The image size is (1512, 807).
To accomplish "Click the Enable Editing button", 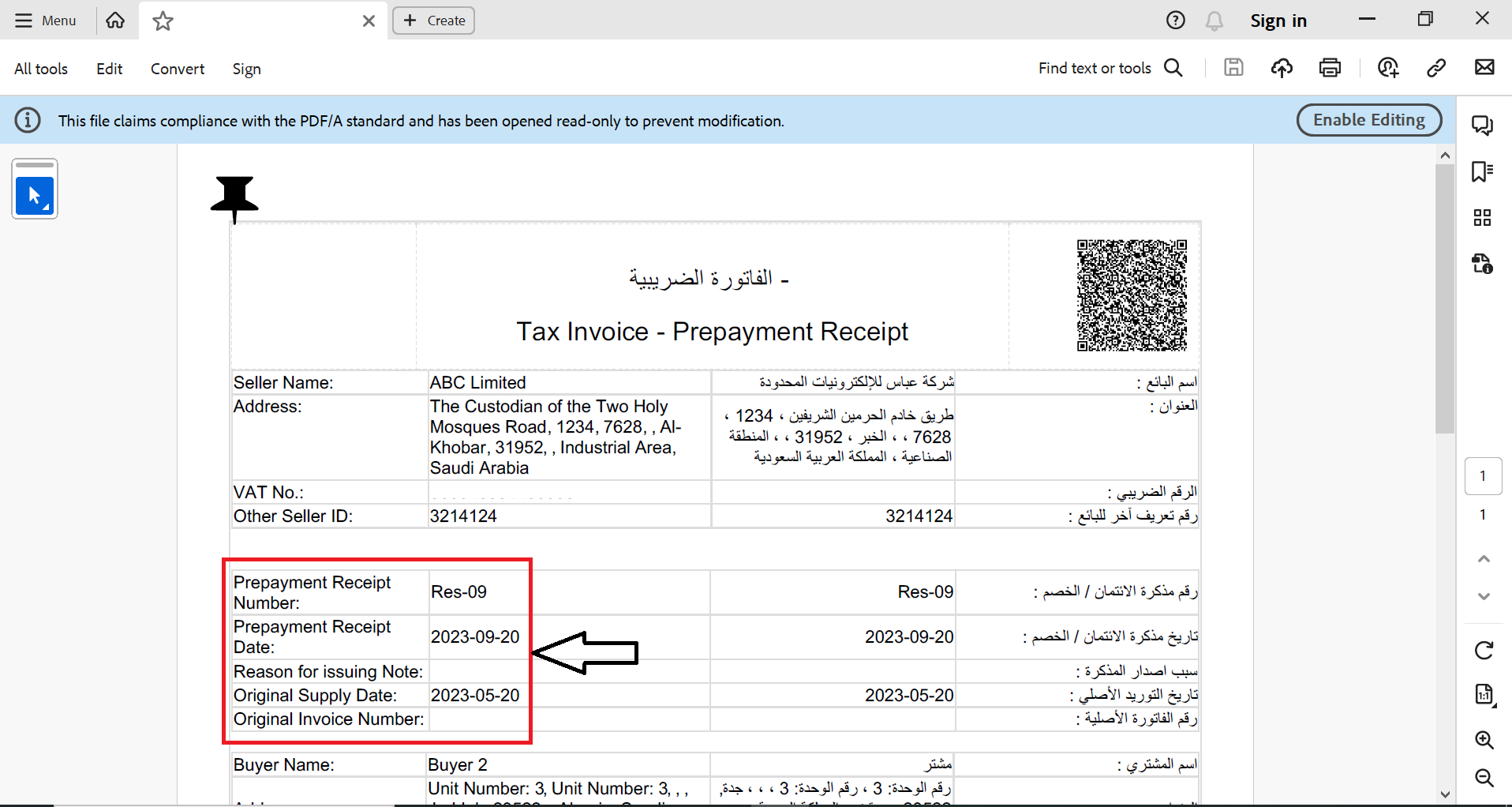I will 1368,120.
